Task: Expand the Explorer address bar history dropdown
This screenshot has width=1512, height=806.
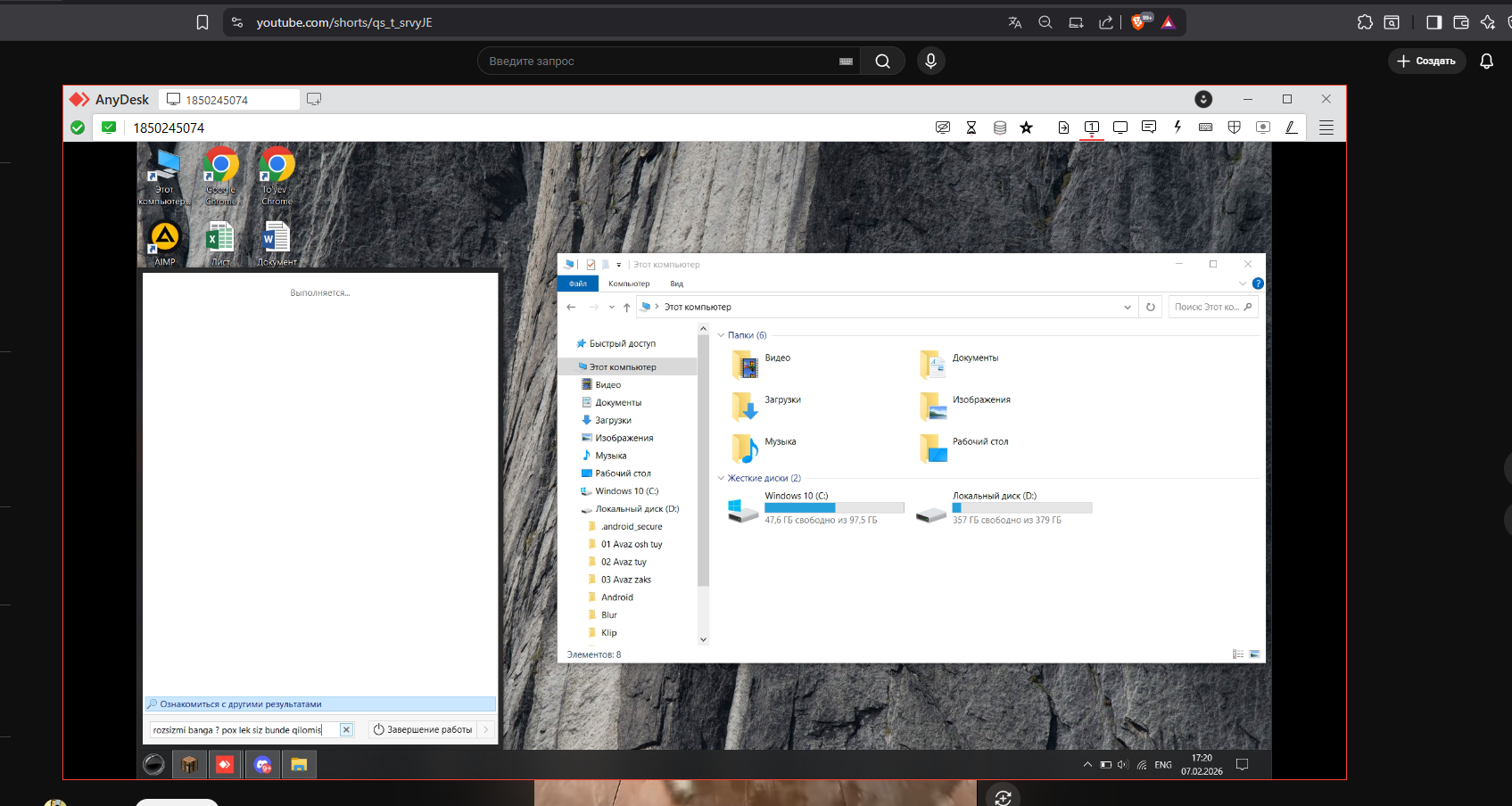Action: (1128, 308)
